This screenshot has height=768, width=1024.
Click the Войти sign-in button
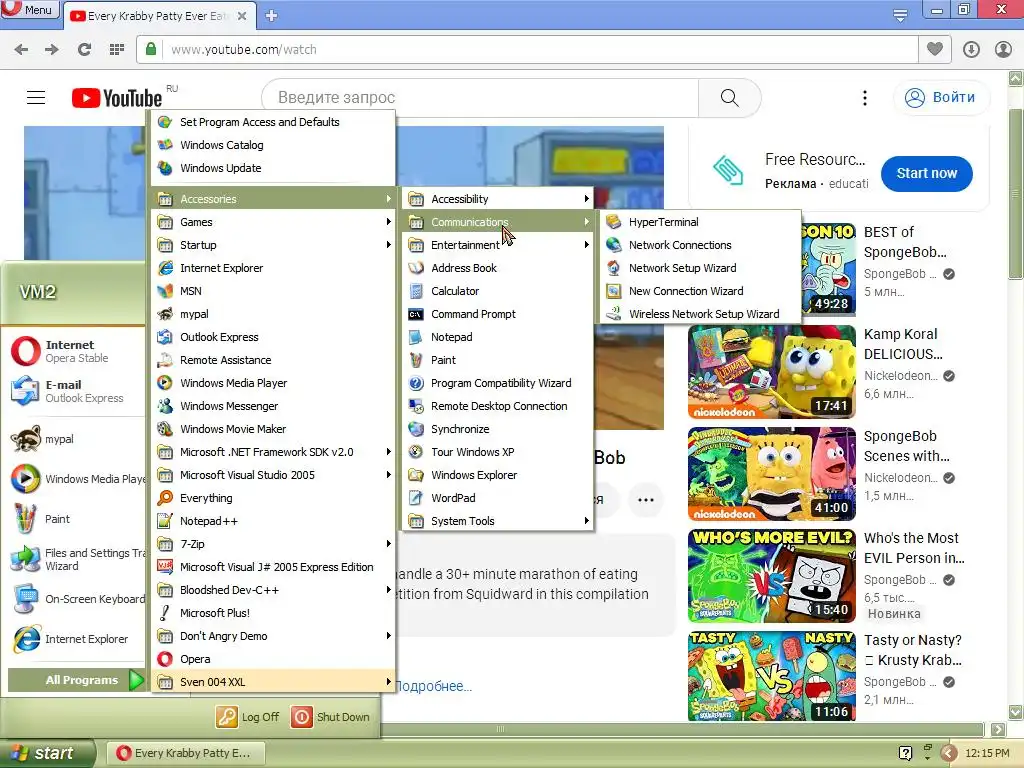click(940, 97)
